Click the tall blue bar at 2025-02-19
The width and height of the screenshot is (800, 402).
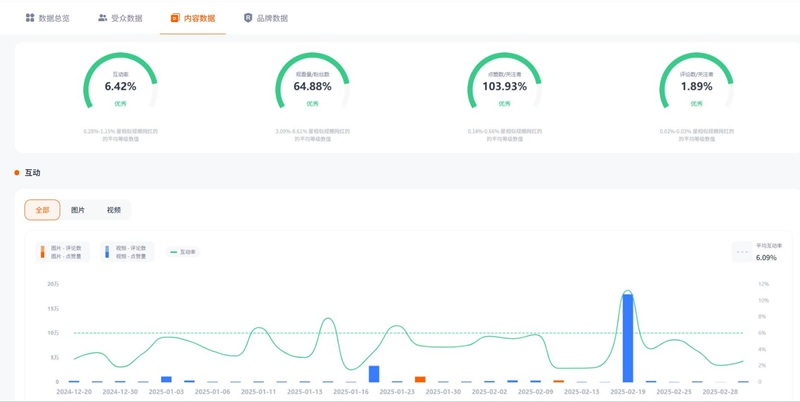(x=628, y=338)
